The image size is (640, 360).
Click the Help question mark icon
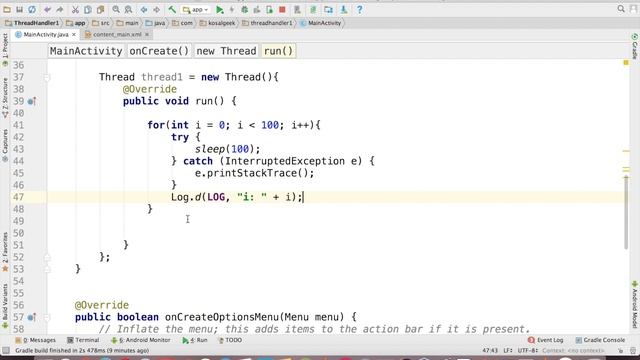359,9
